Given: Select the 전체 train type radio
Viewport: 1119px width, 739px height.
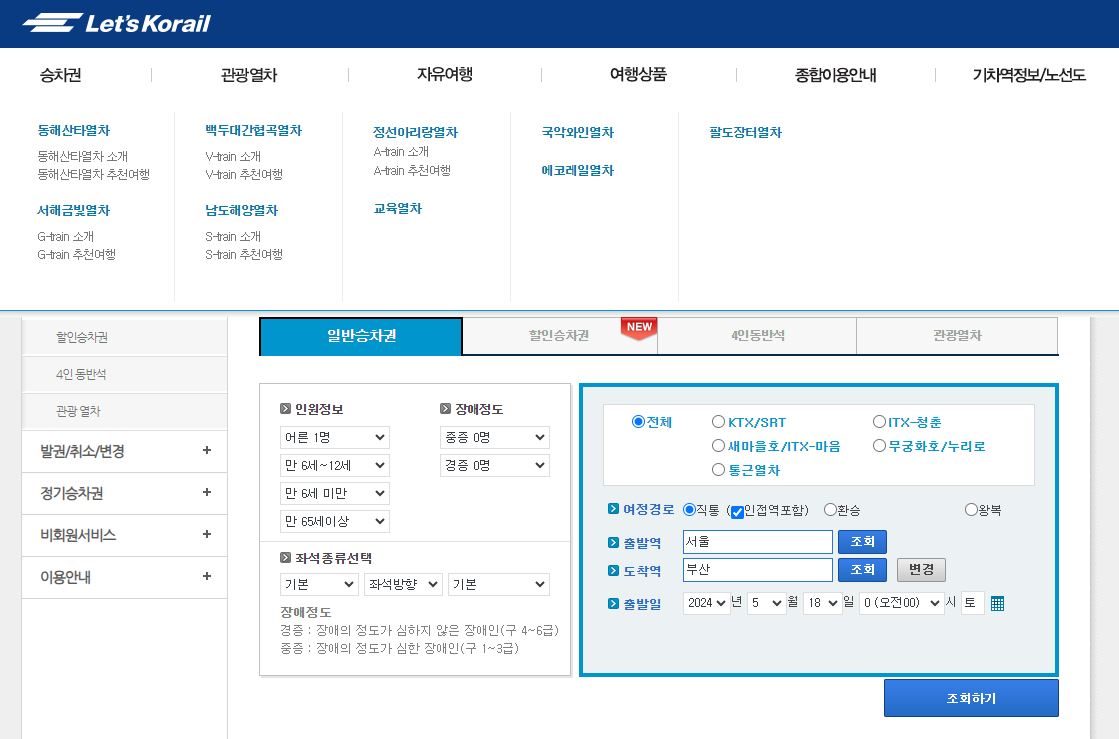Looking at the screenshot, I should (638, 422).
